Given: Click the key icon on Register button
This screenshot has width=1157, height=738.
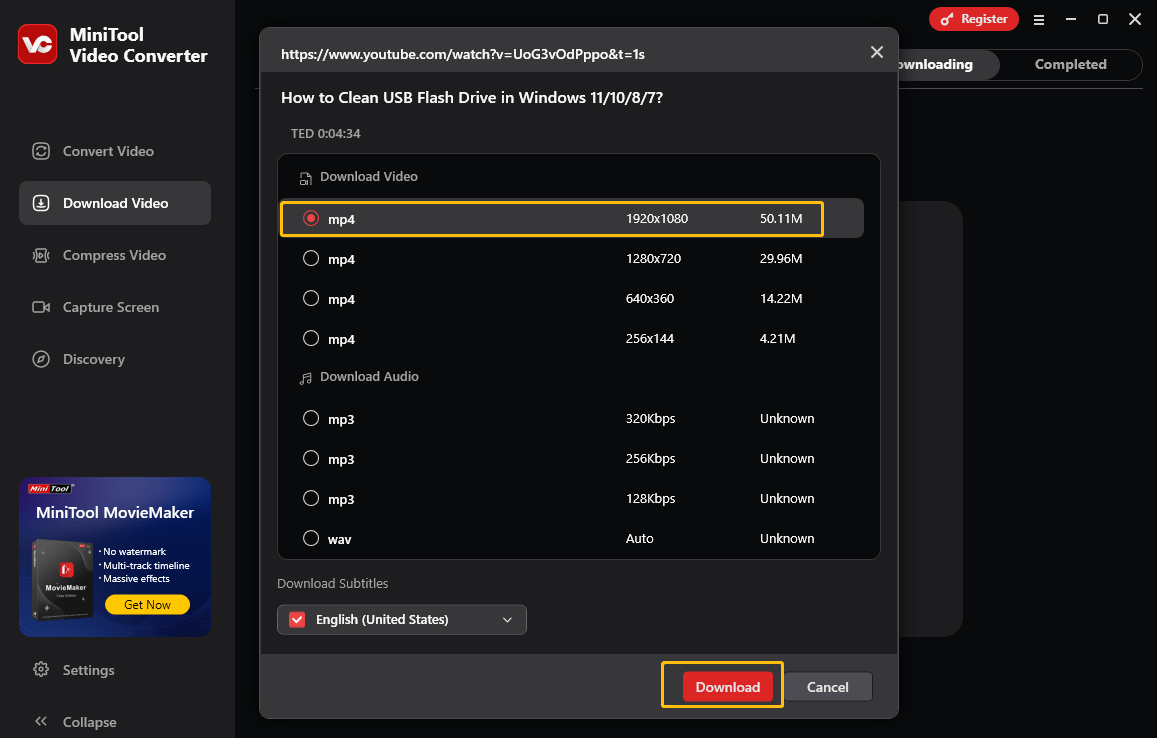Looking at the screenshot, I should click(947, 19).
